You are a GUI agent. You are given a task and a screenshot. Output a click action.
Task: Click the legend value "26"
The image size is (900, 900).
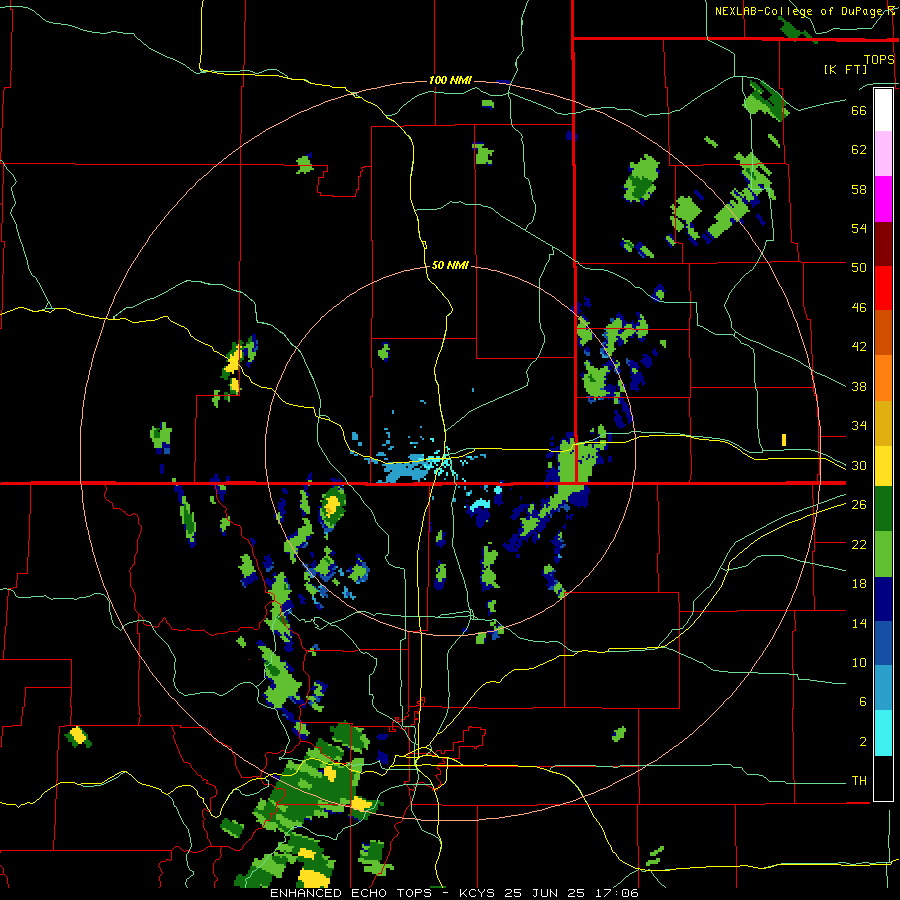coord(859,505)
